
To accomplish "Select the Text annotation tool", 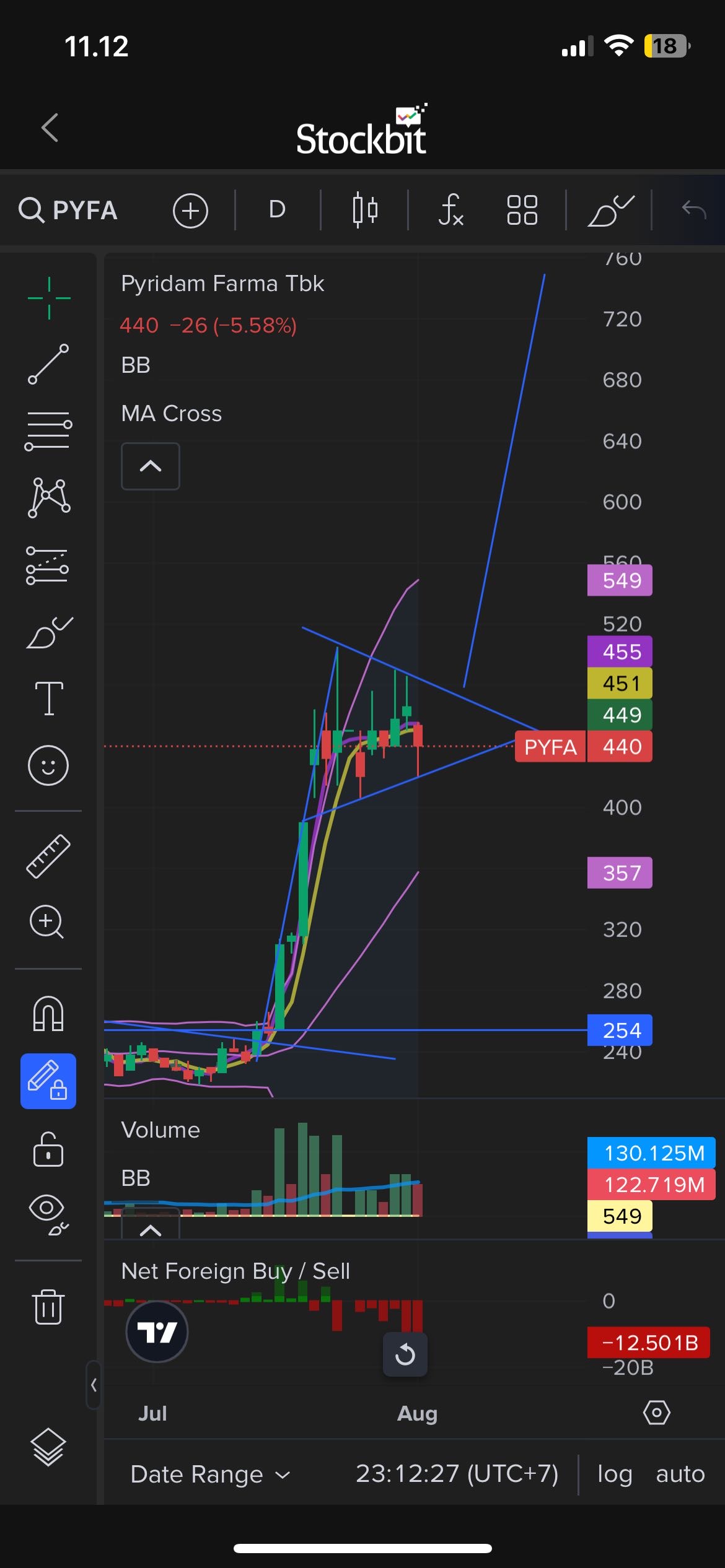I will [x=49, y=699].
